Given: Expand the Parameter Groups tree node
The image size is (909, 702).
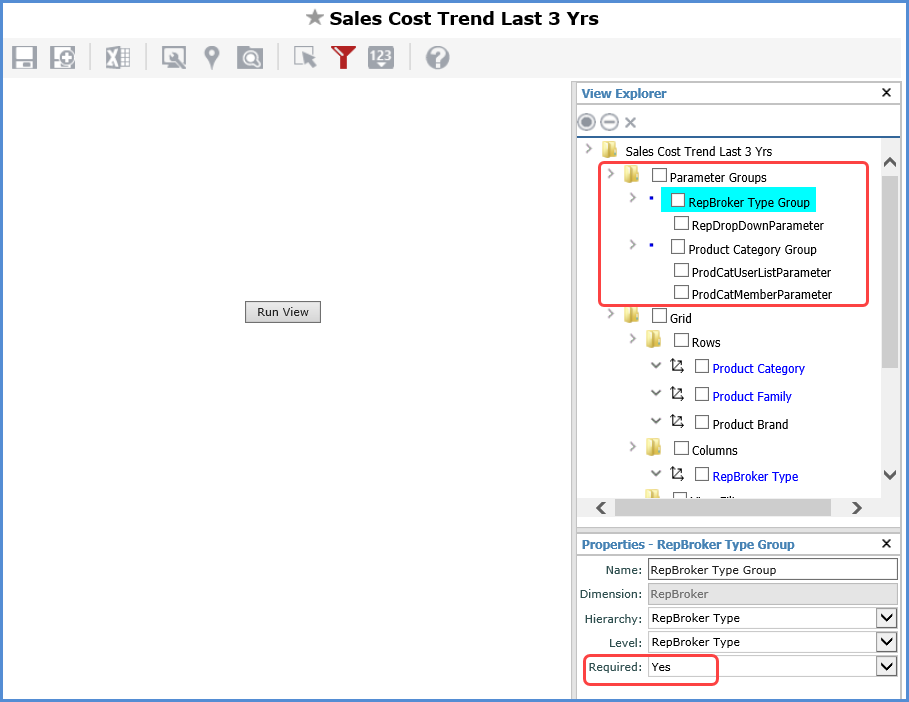Looking at the screenshot, I should (x=610, y=175).
